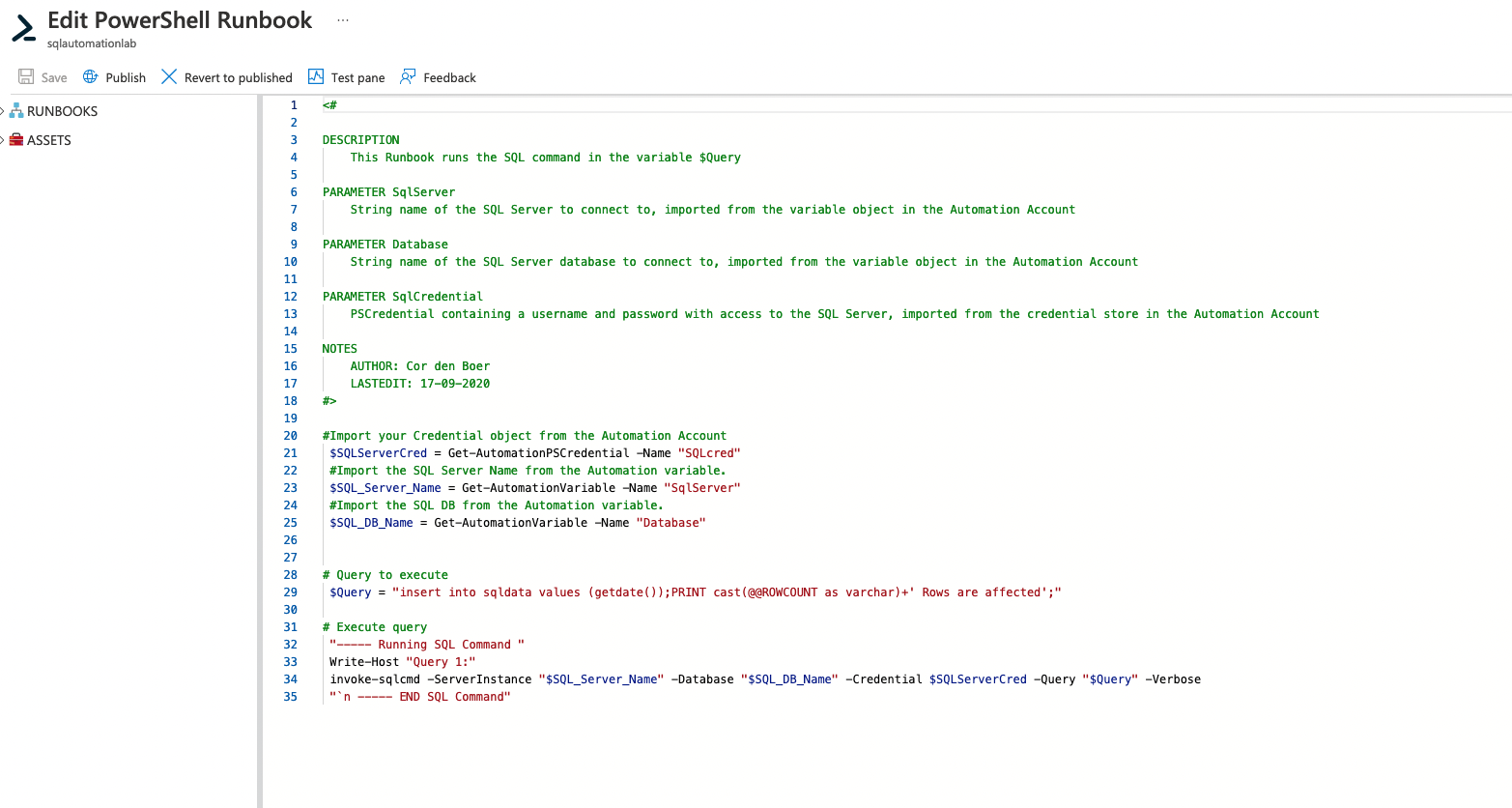The height and width of the screenshot is (808, 1512).
Task: Click the 'PARAMETER Database' line
Action: point(385,245)
